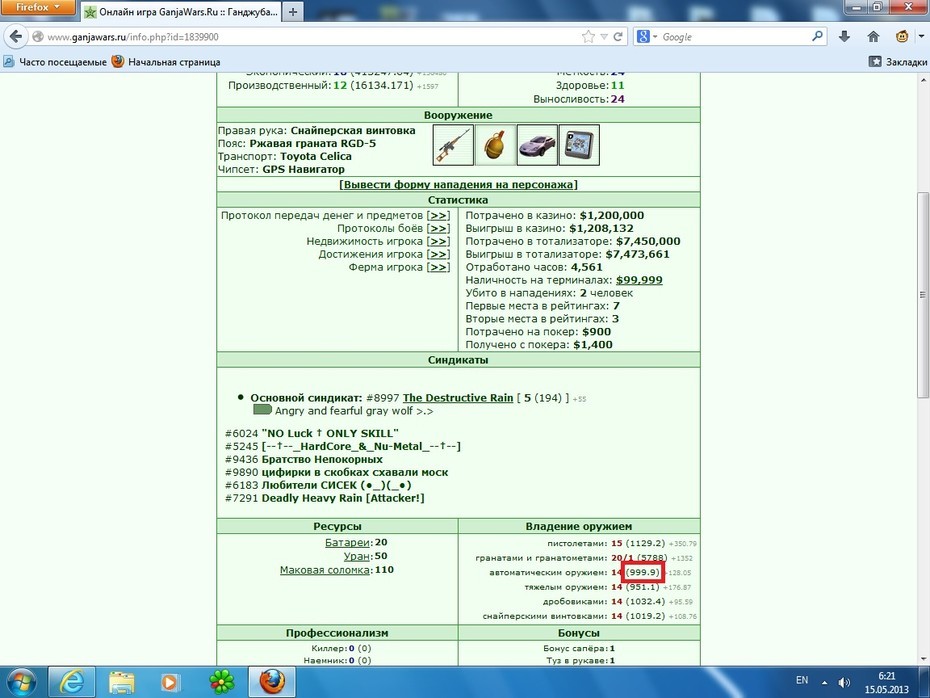Click the $99,999 terminals cash link
930x698 pixels.
639,280
